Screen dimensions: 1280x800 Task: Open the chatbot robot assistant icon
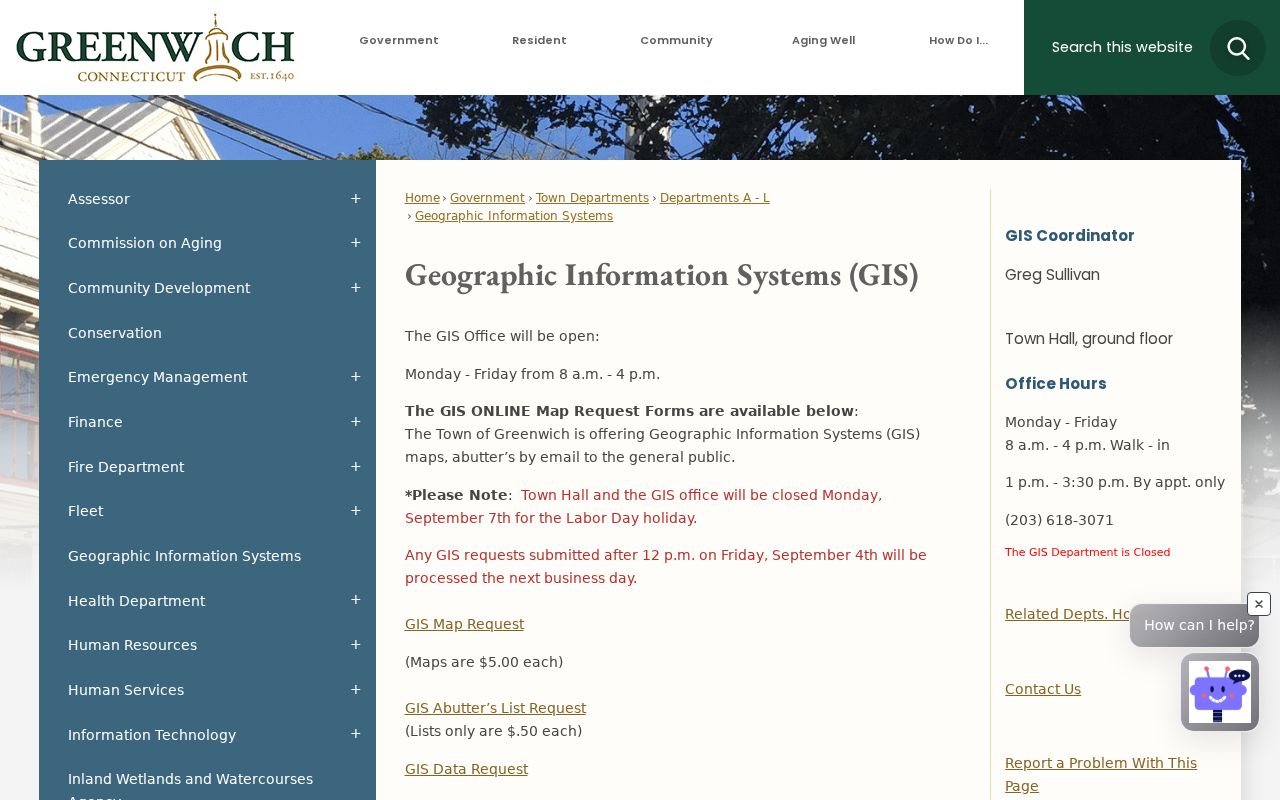click(x=1220, y=692)
